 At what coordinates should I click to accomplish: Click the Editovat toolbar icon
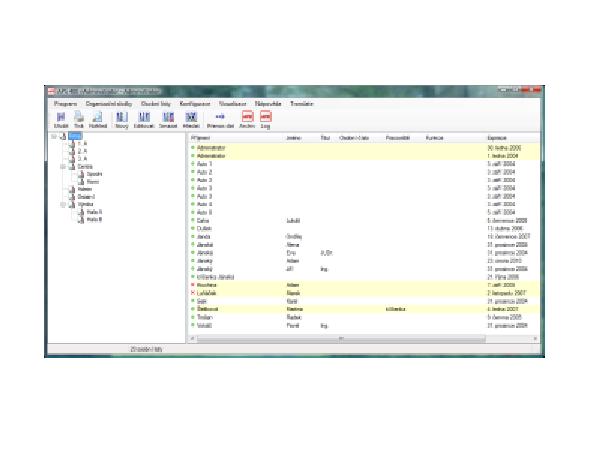(145, 116)
